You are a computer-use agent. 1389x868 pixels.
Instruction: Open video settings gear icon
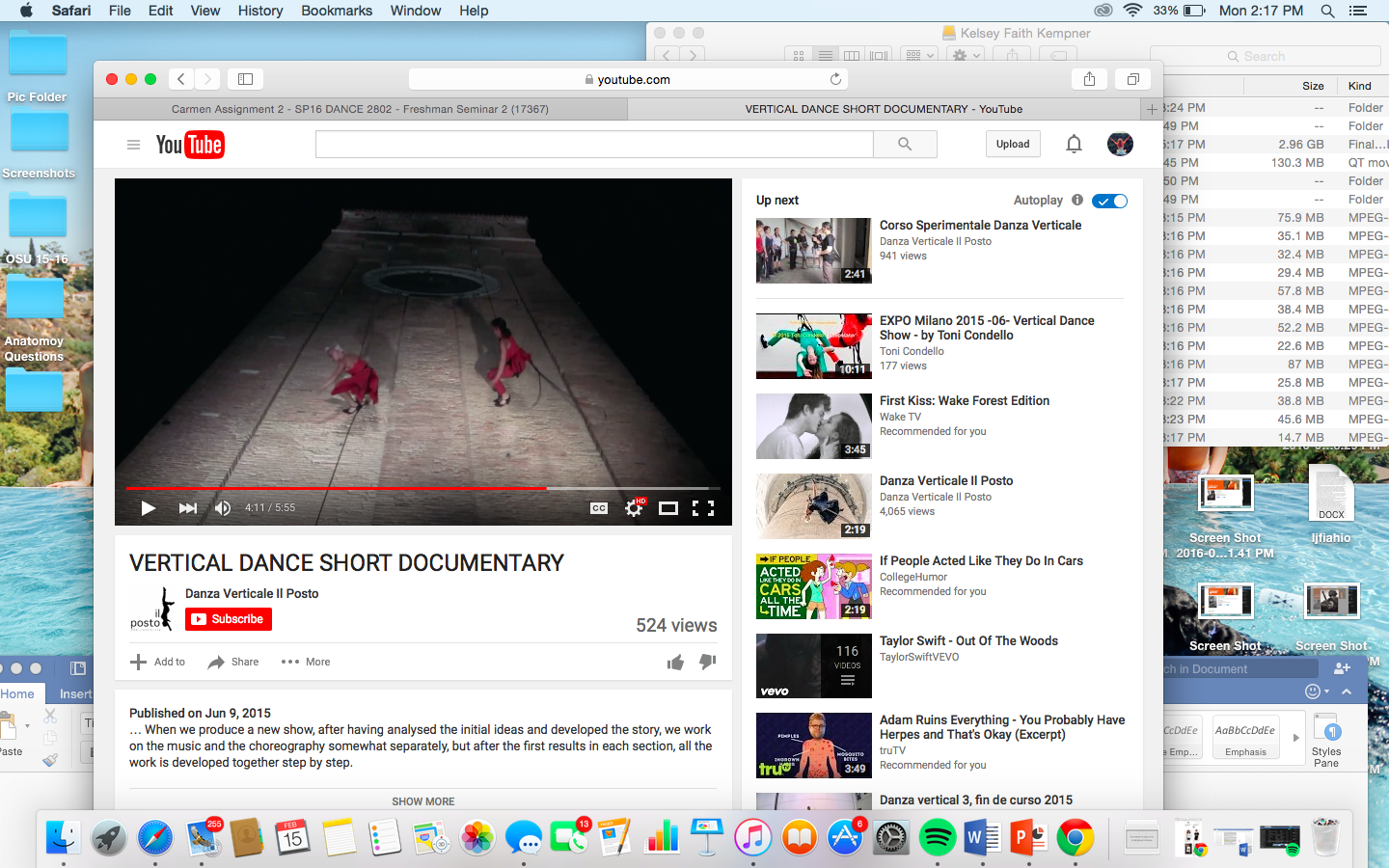634,508
